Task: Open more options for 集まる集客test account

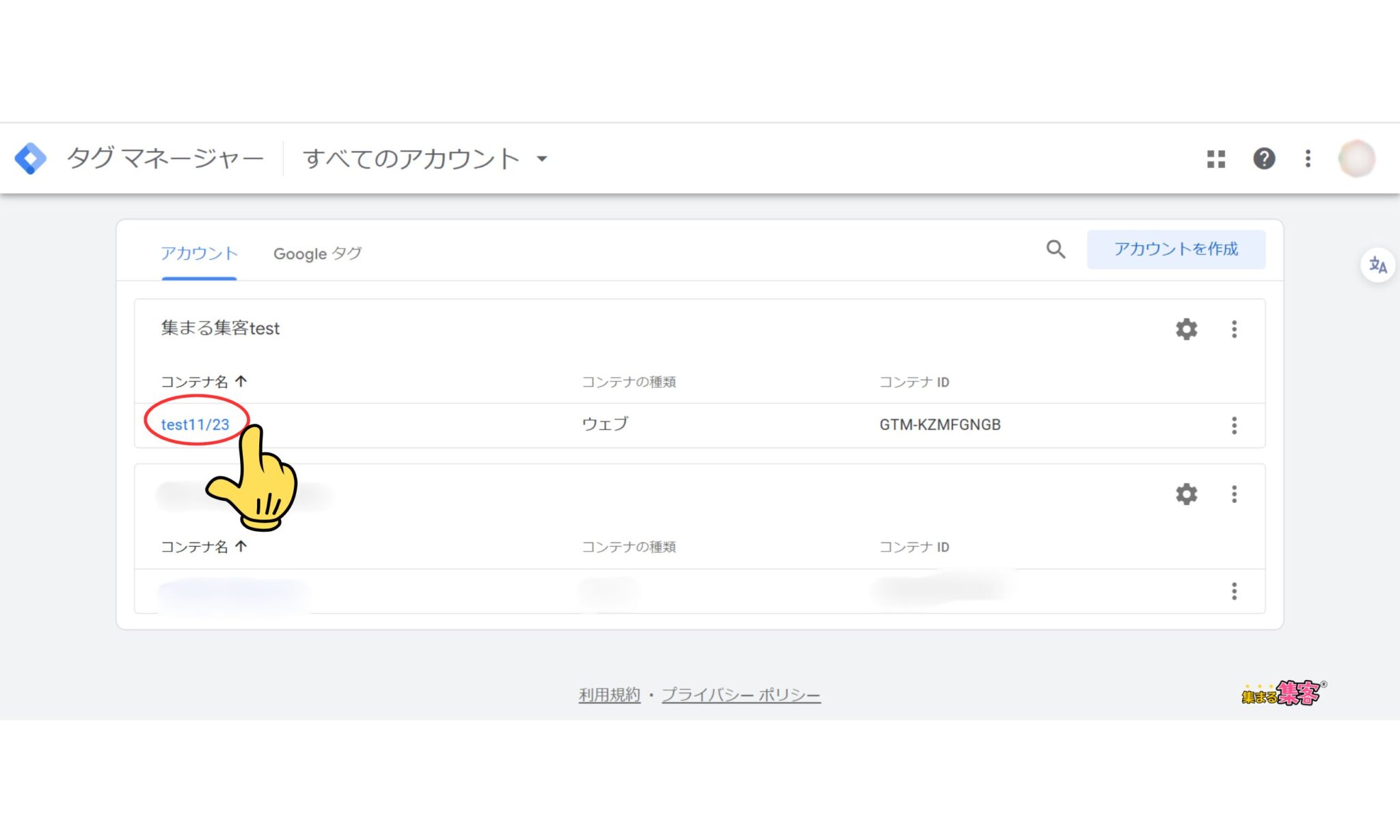Action: (1234, 329)
